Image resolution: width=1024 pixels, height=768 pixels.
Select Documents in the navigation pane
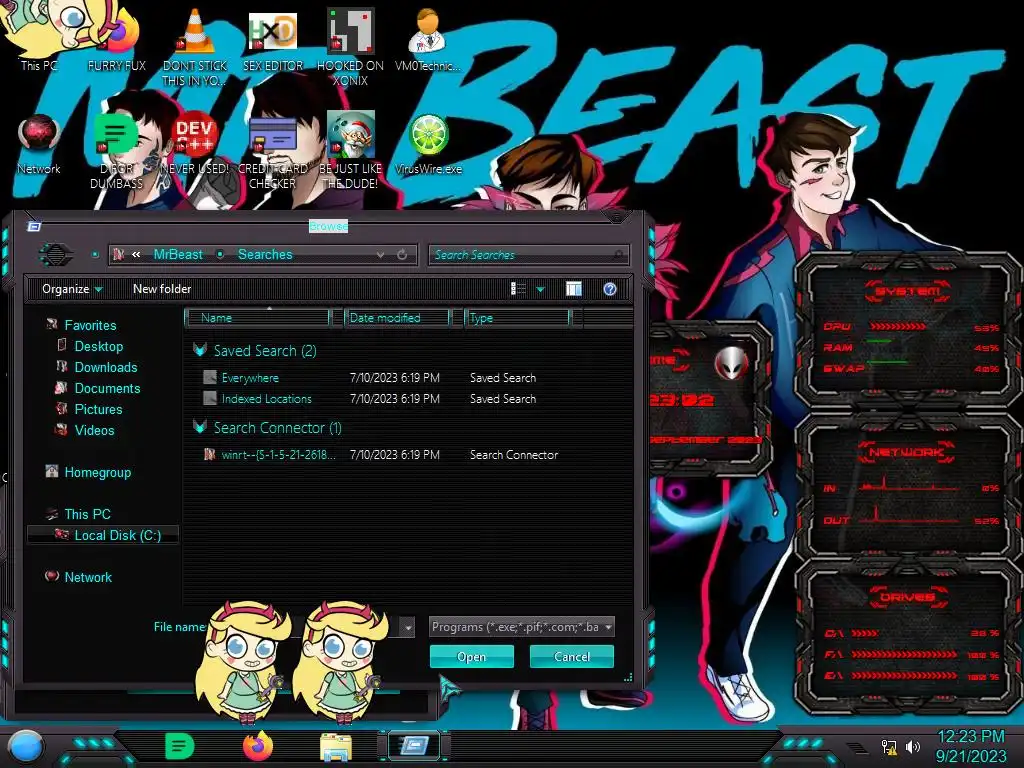[x=107, y=388]
